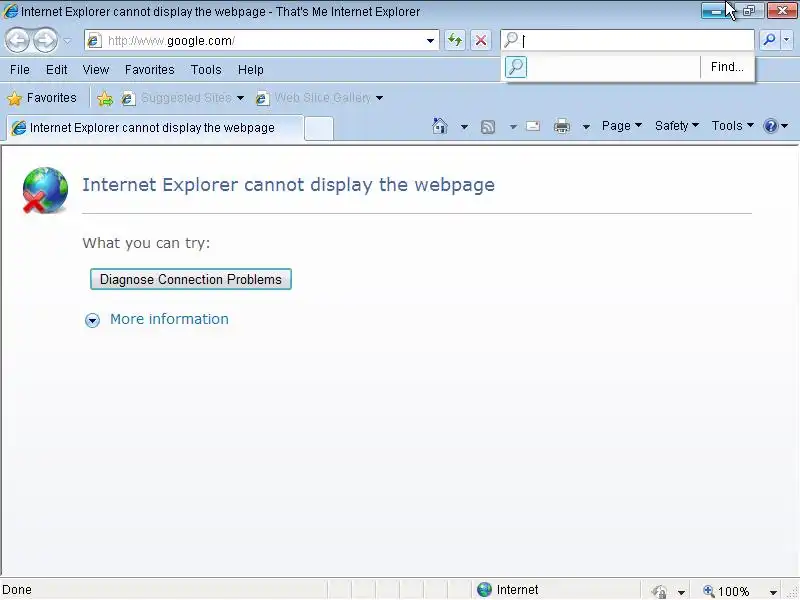Click the RSS feeds icon
Viewport: 800px width, 600px height.
point(488,127)
